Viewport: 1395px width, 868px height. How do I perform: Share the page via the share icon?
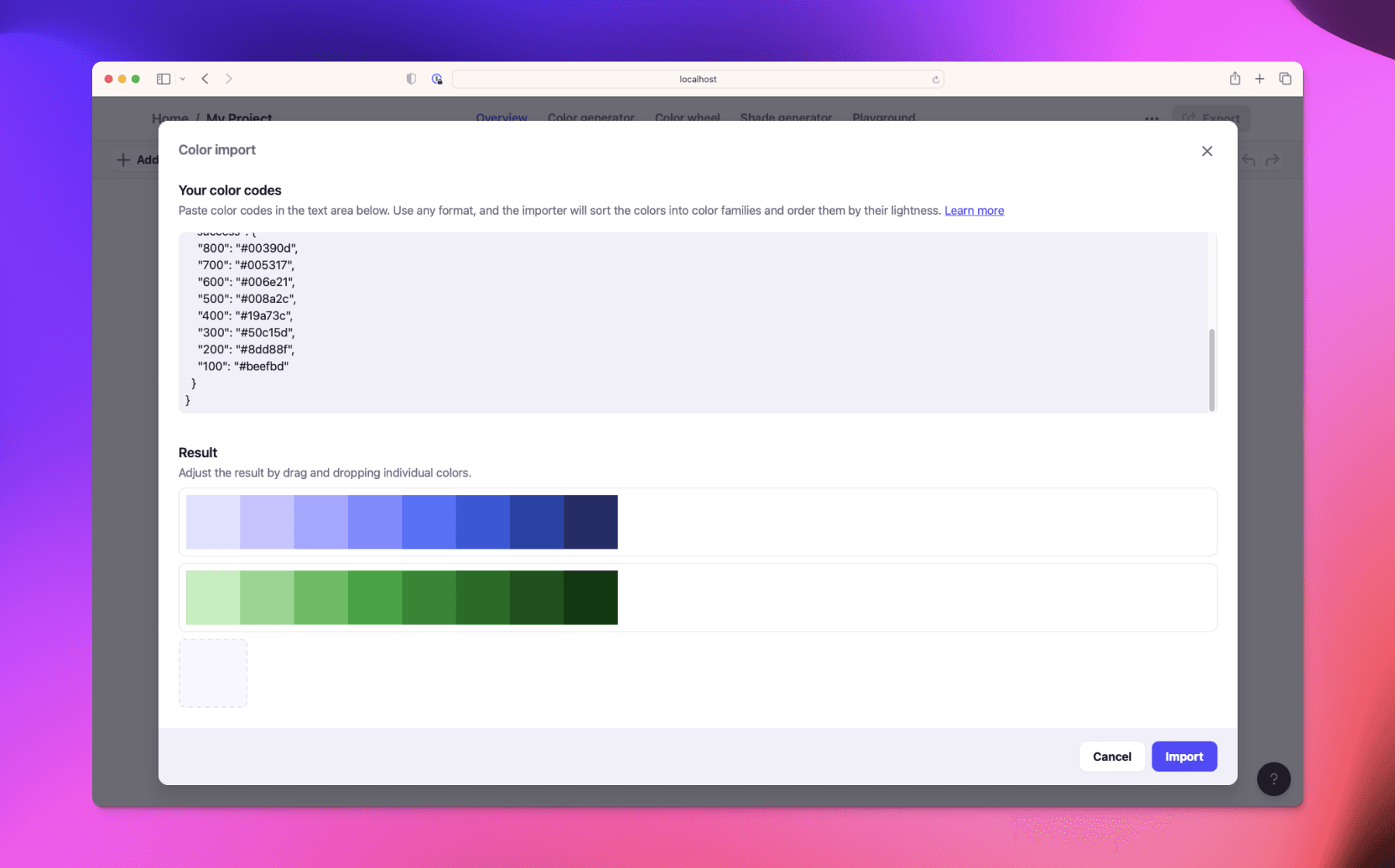coord(1235,78)
